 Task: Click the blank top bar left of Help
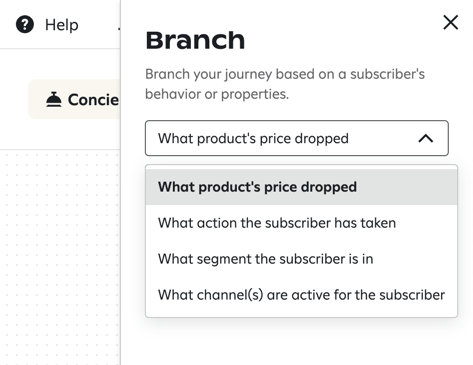(x=7, y=25)
